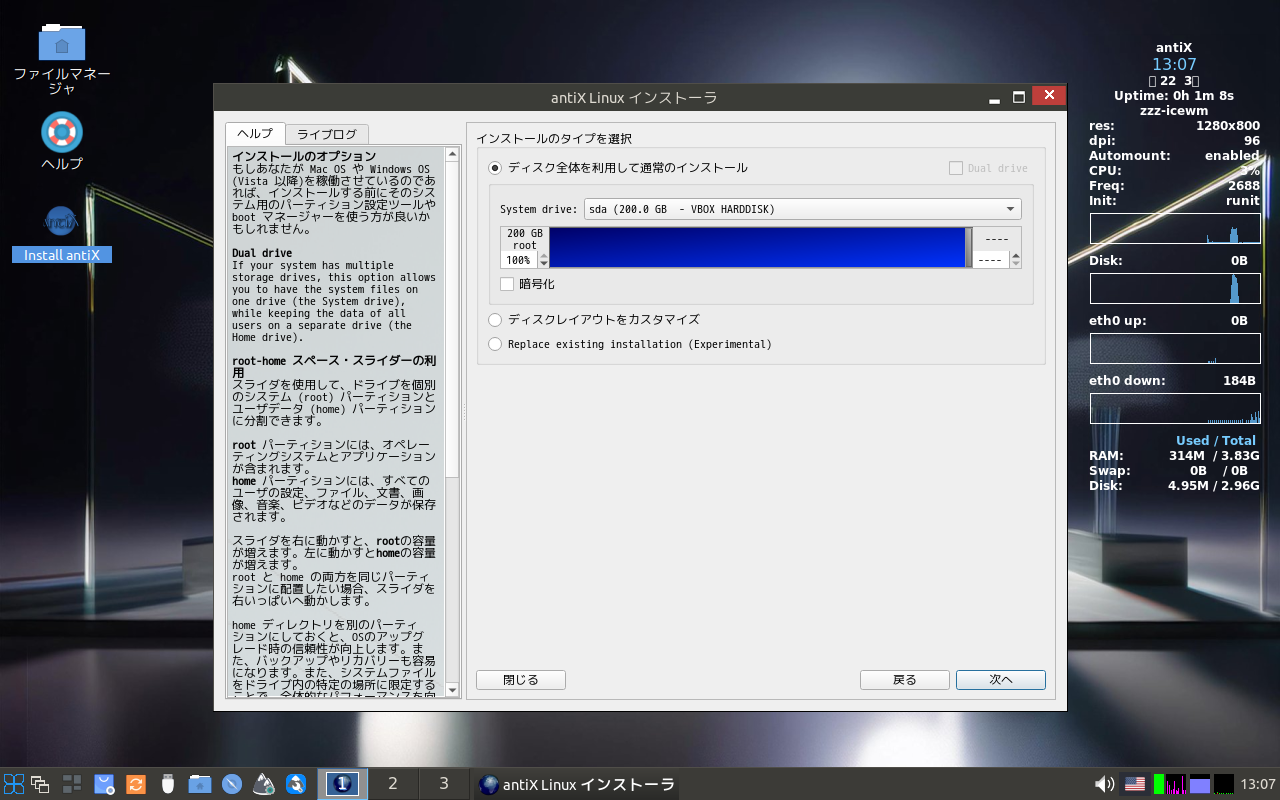Click the blue root partition slider bar

click(x=756, y=247)
